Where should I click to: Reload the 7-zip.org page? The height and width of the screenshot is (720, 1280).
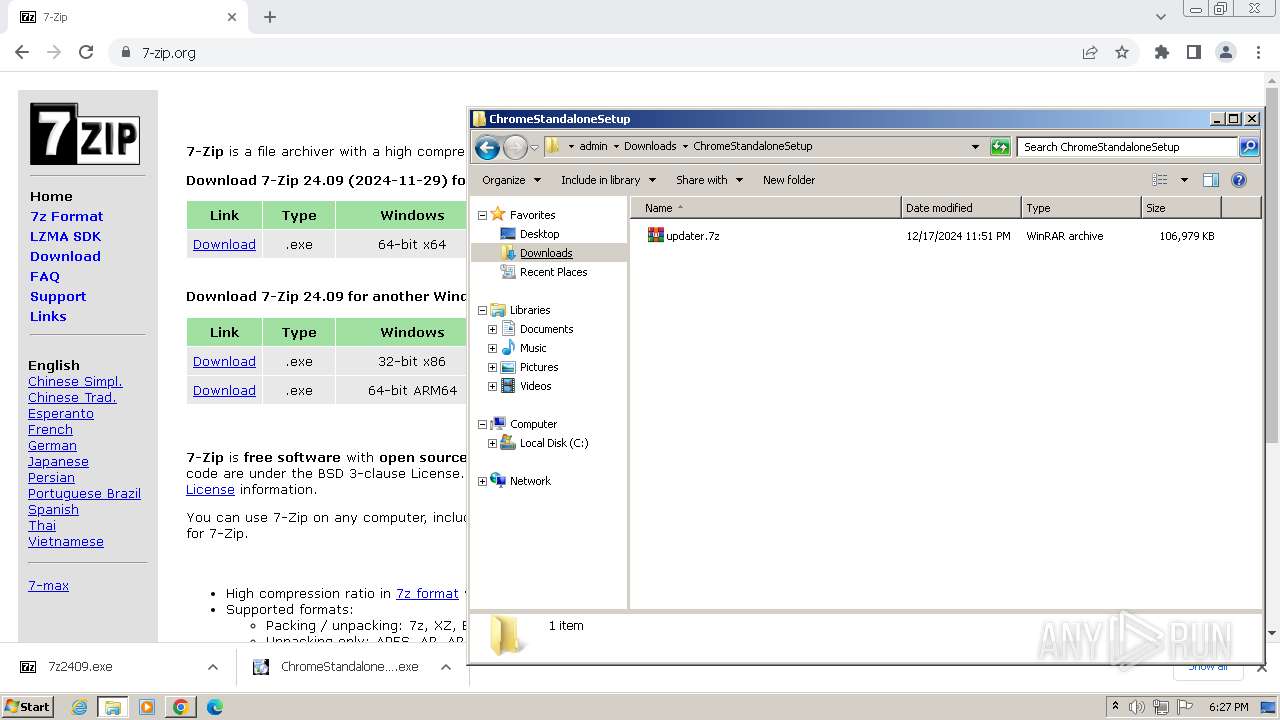point(86,52)
